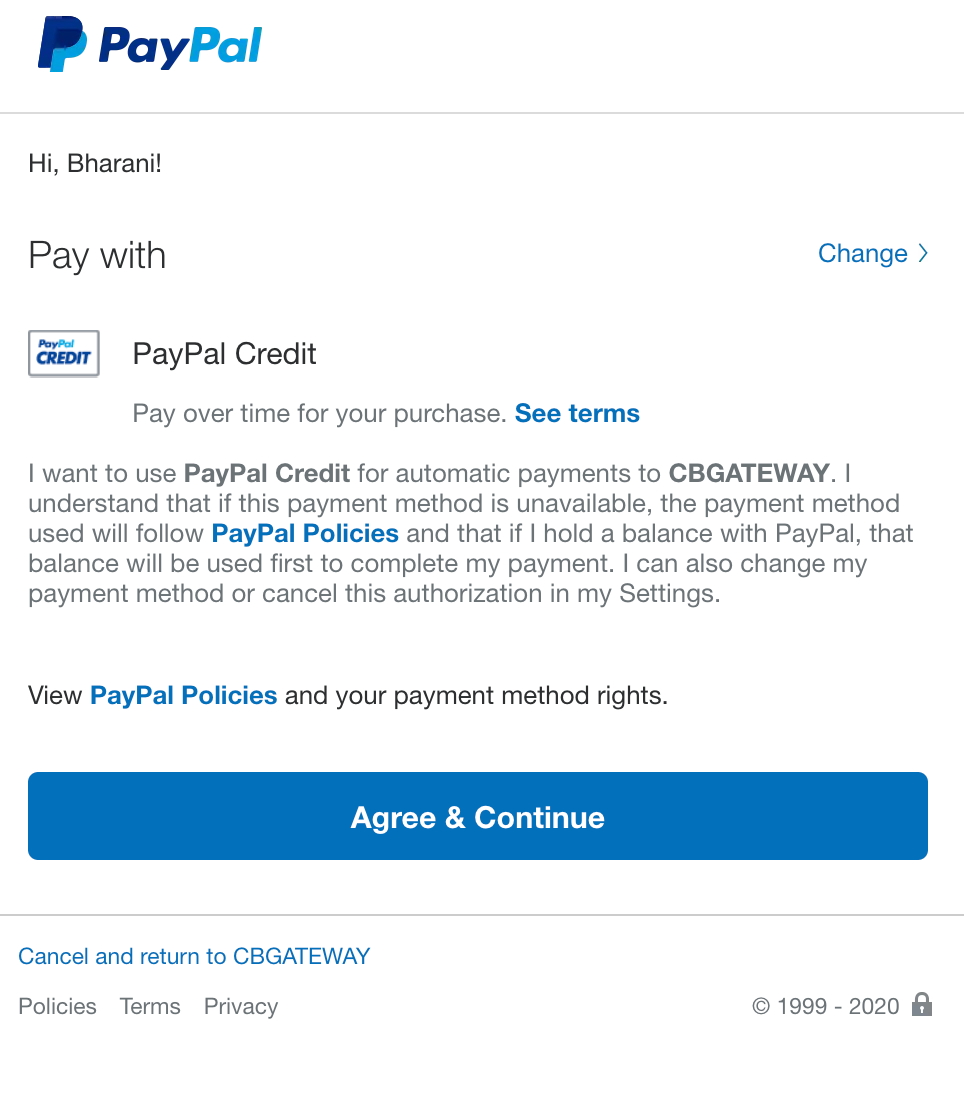This screenshot has width=964, height=1118.
Task: Open PayPal Policies link in authorization paragraph
Action: (305, 533)
